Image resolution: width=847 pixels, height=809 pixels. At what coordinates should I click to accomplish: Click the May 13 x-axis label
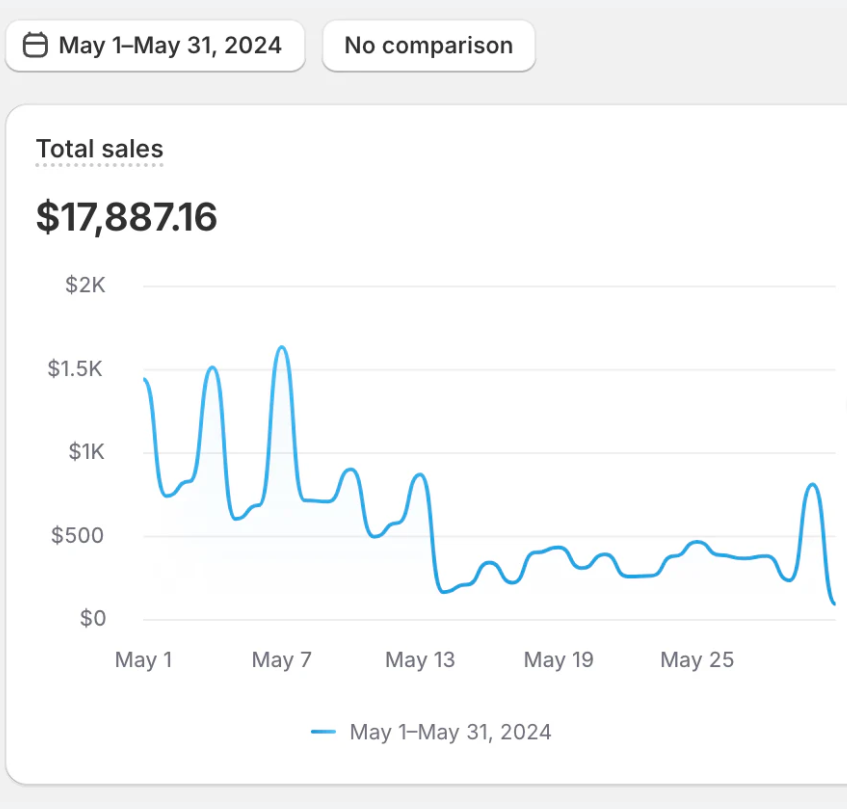[x=420, y=660]
